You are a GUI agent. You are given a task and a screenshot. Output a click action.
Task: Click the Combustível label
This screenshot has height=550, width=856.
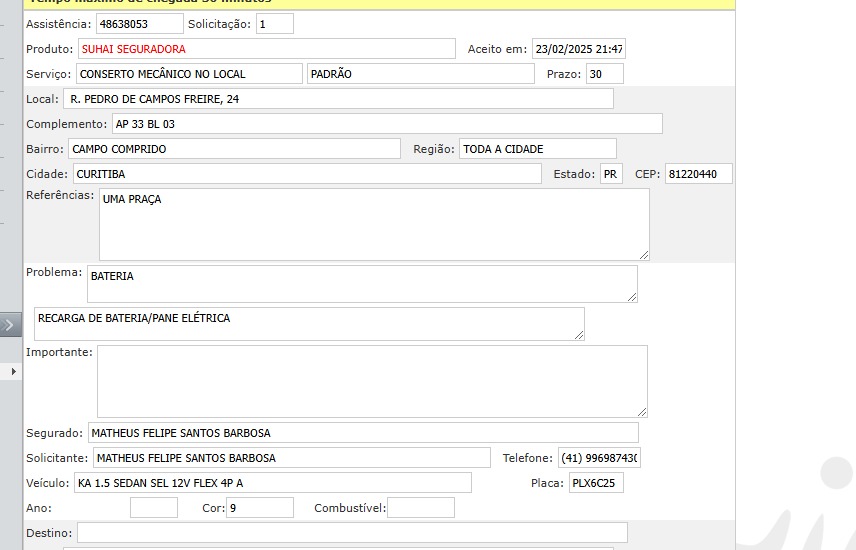[350, 508]
